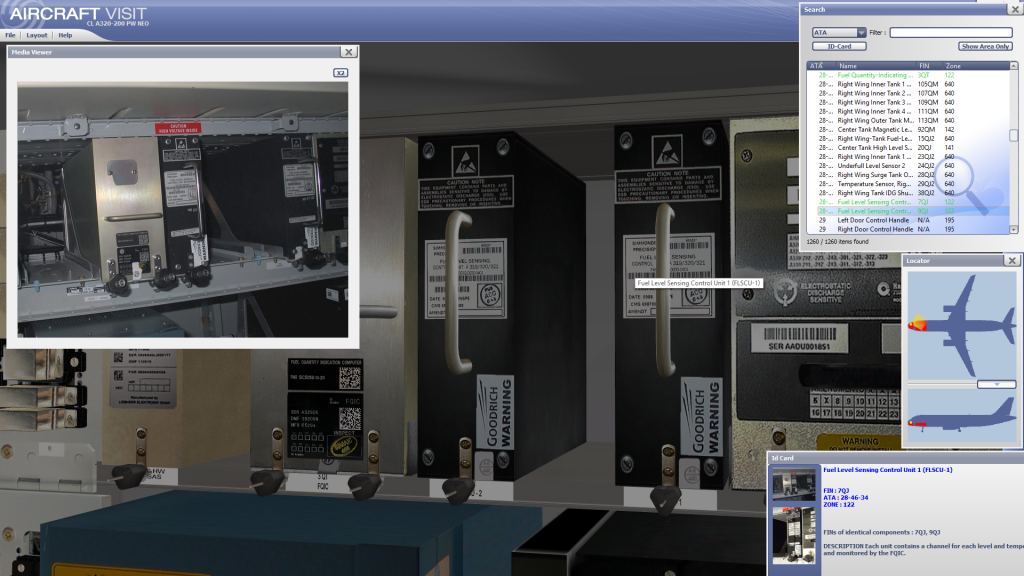Sort results by the FIN column header

pyautogui.click(x=928, y=66)
